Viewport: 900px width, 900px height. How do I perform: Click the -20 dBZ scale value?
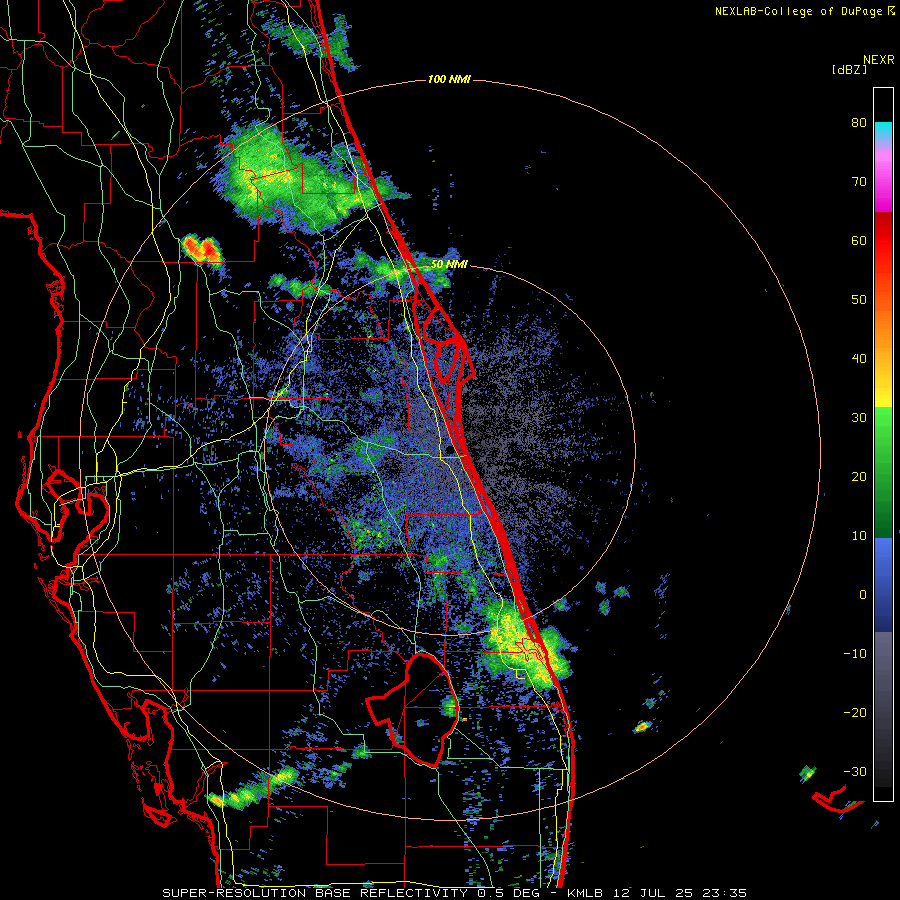click(855, 713)
